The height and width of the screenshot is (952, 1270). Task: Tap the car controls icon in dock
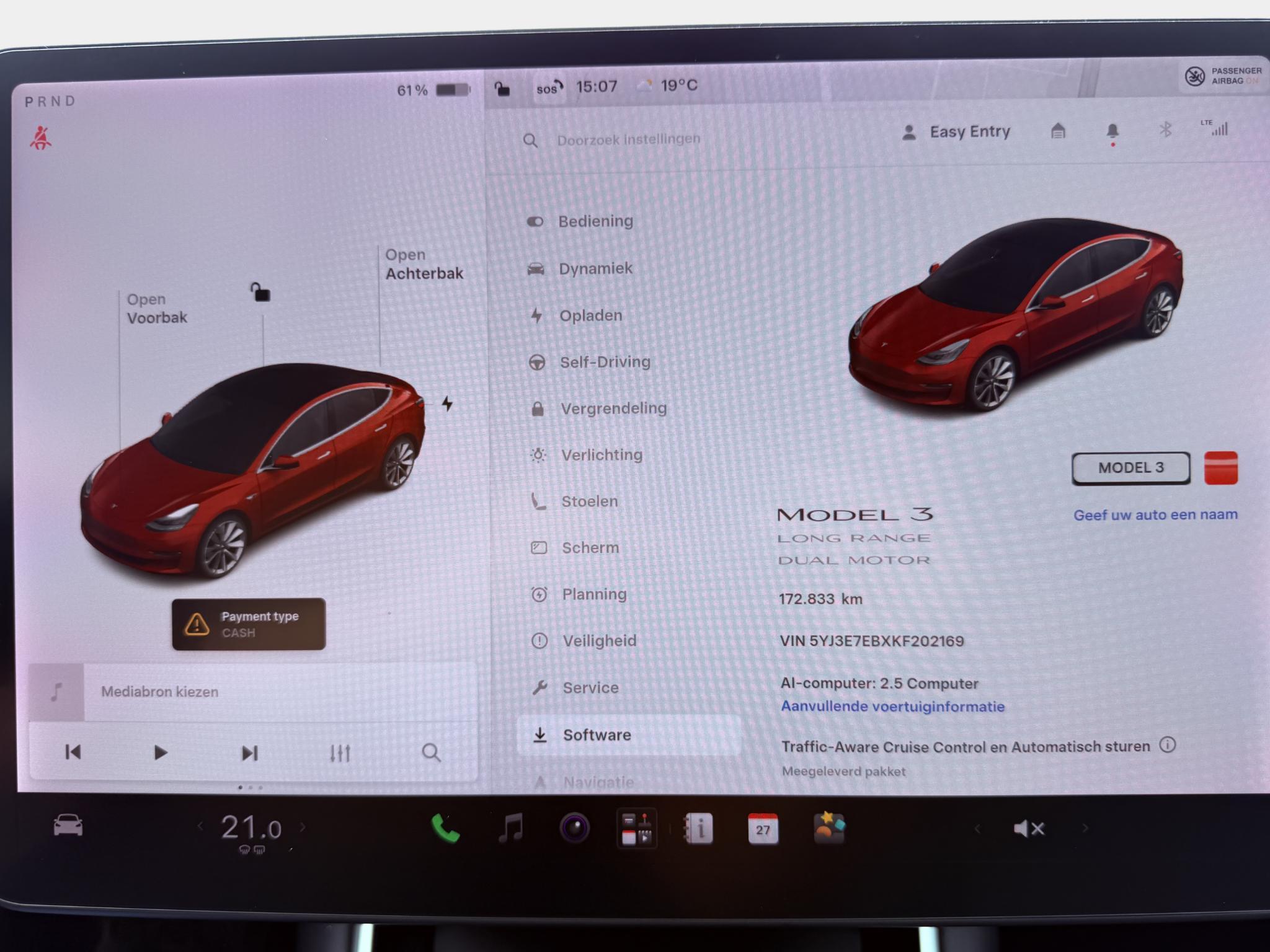[68, 826]
